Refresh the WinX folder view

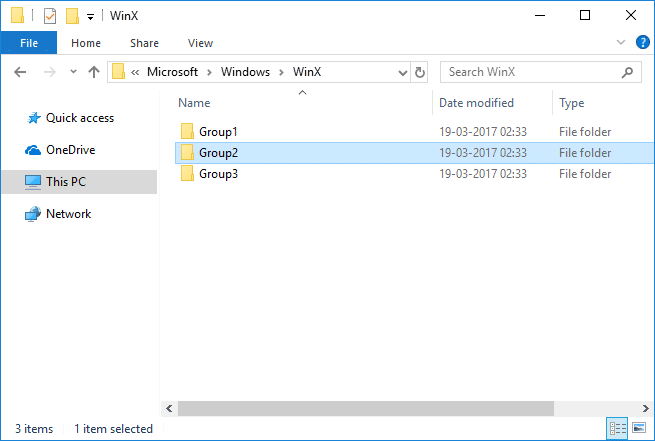[x=420, y=72]
